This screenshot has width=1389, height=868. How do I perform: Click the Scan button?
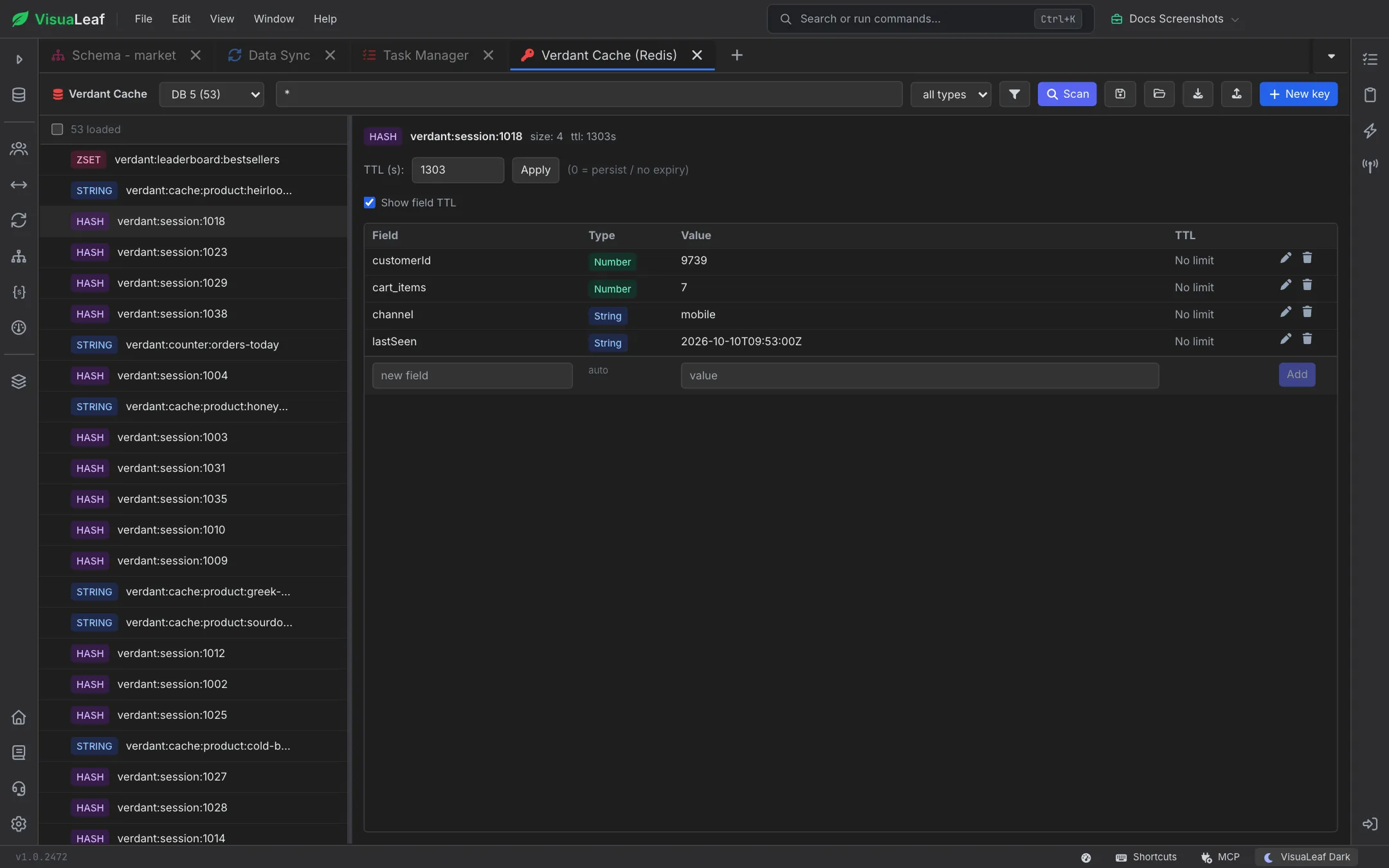click(1067, 94)
